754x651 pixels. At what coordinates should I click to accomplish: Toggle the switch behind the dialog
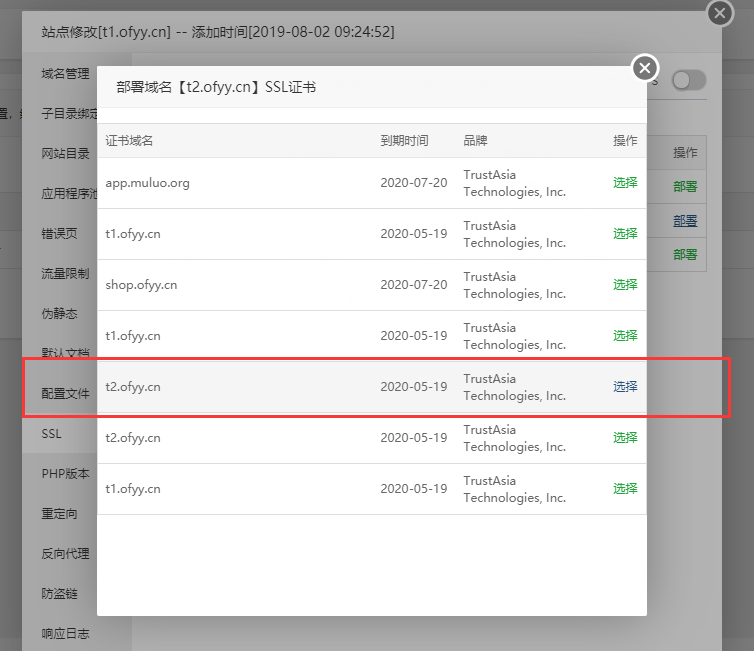tap(688, 81)
